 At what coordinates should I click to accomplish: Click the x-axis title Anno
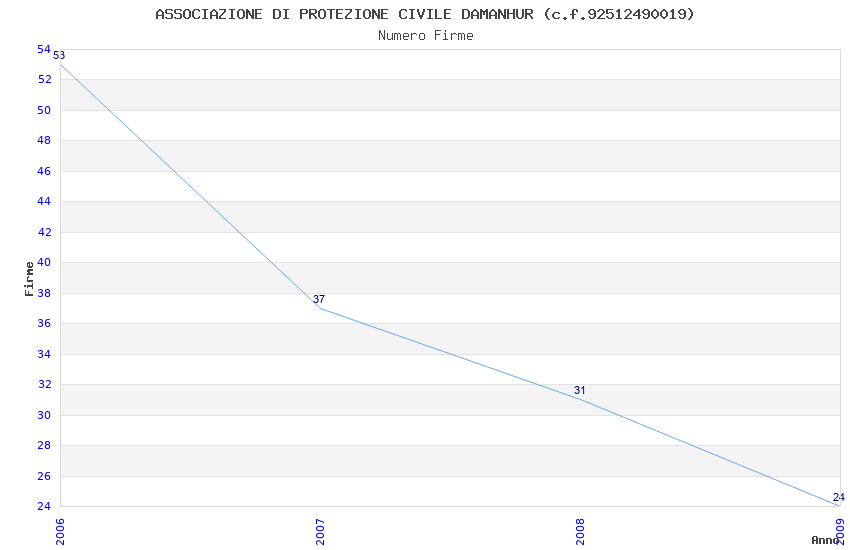825,540
